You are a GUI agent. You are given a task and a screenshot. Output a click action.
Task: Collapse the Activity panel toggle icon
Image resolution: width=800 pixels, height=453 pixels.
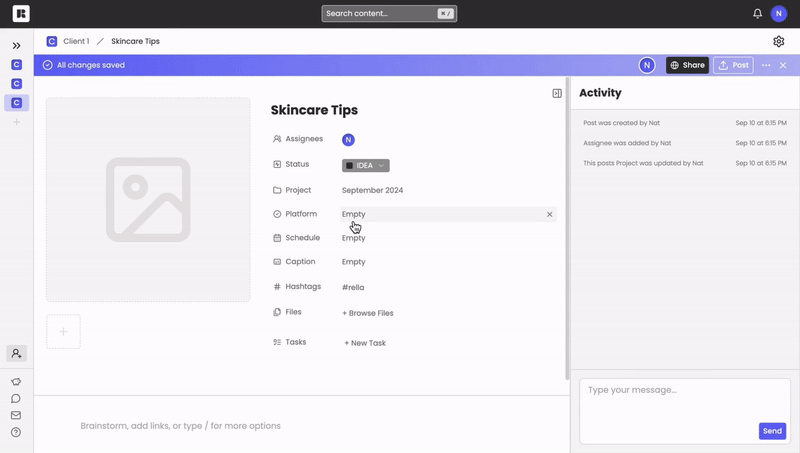[x=557, y=93]
